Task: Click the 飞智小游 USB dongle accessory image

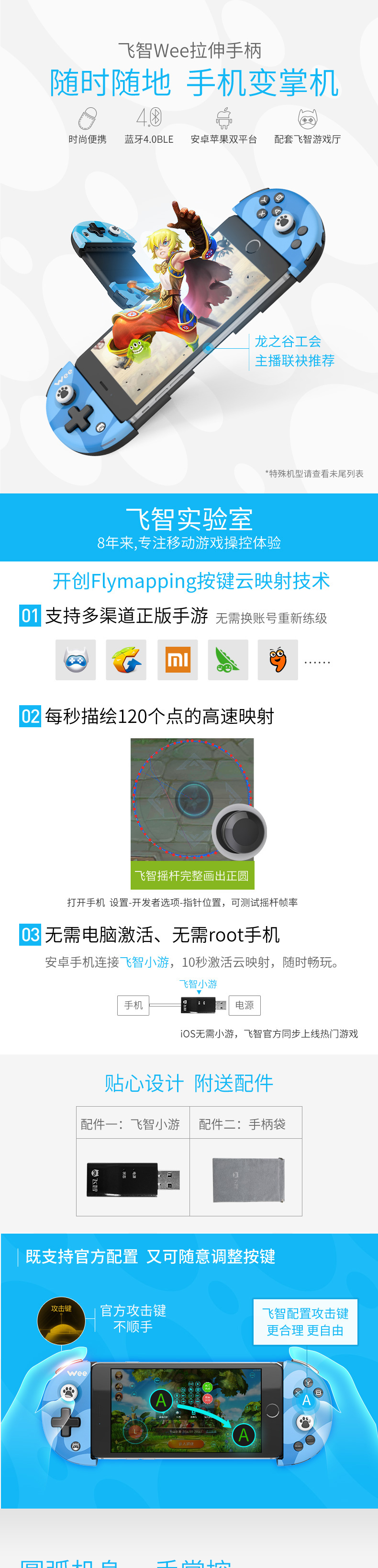Action: click(x=133, y=1177)
